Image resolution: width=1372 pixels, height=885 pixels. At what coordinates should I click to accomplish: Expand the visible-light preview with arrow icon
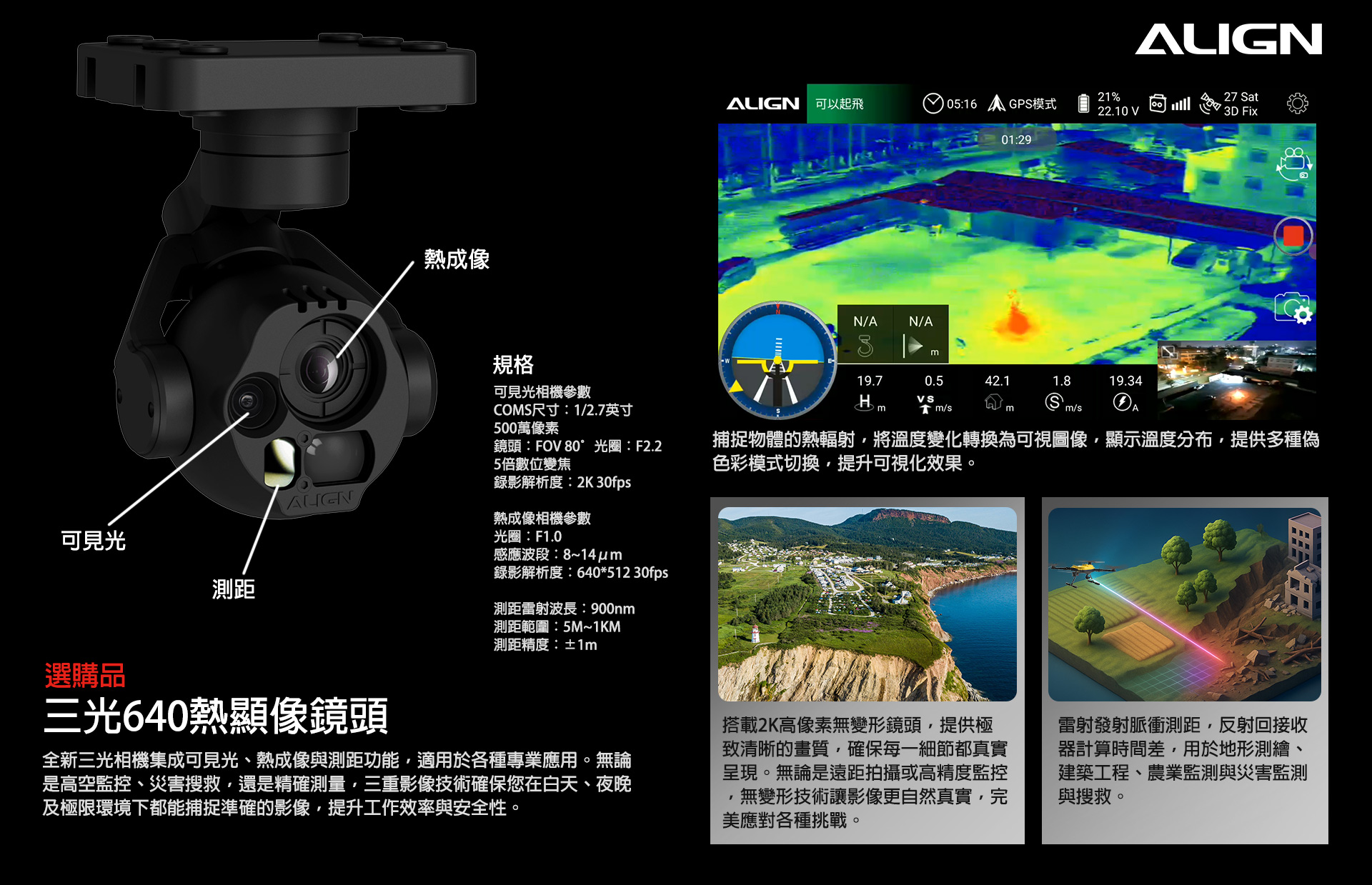pyautogui.click(x=1168, y=351)
